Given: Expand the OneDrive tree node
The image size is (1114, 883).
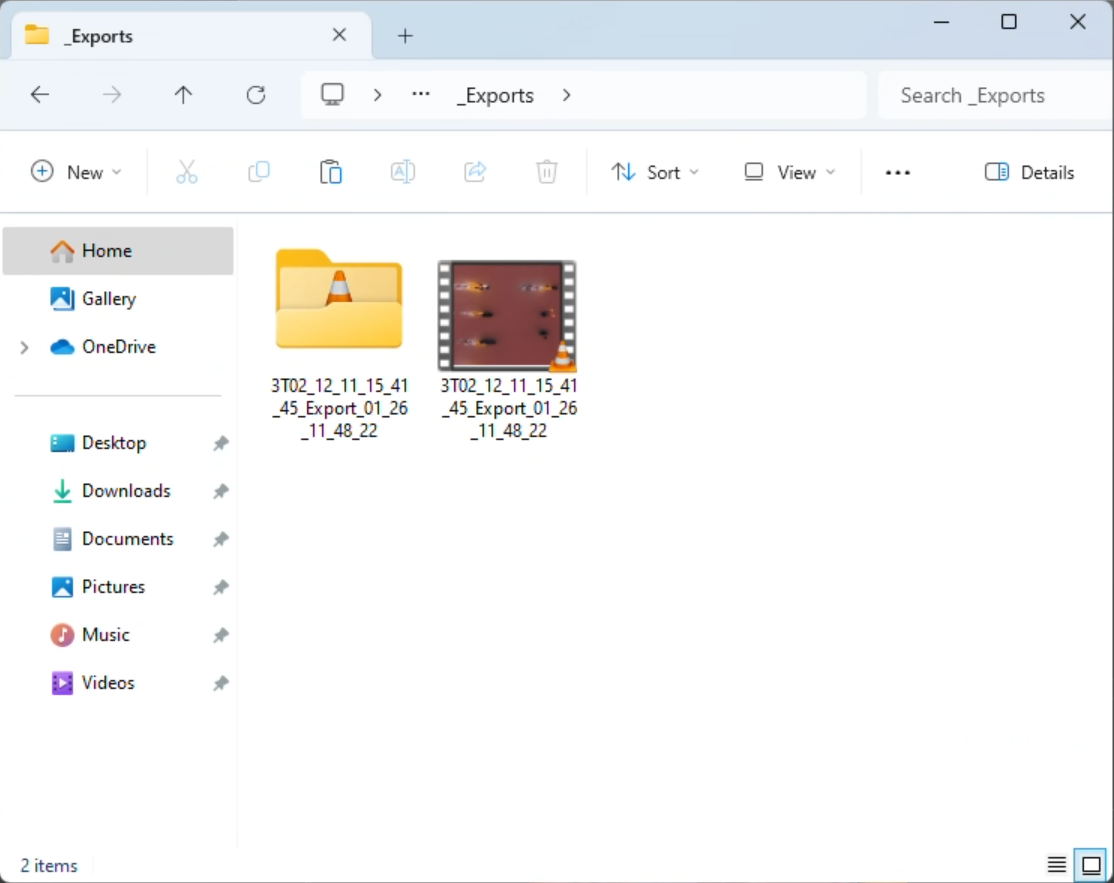Looking at the screenshot, I should point(24,347).
